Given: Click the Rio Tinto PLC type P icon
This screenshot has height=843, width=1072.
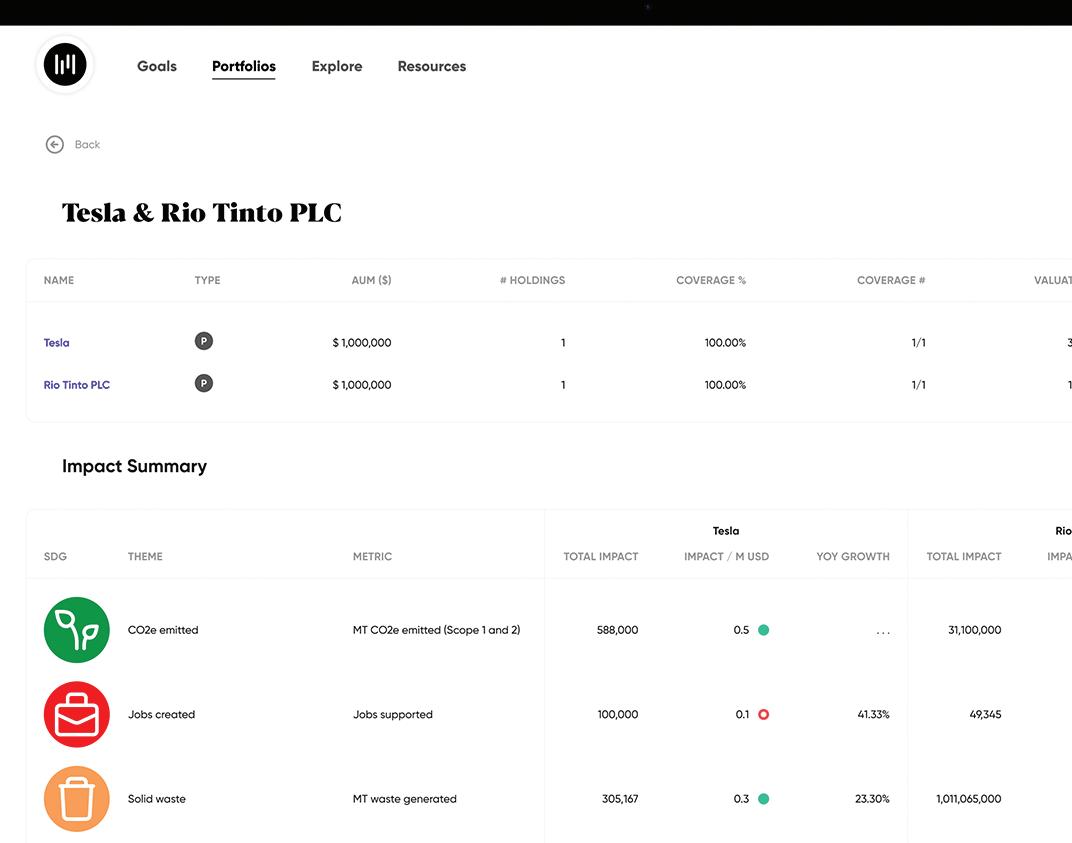Looking at the screenshot, I should click(204, 384).
